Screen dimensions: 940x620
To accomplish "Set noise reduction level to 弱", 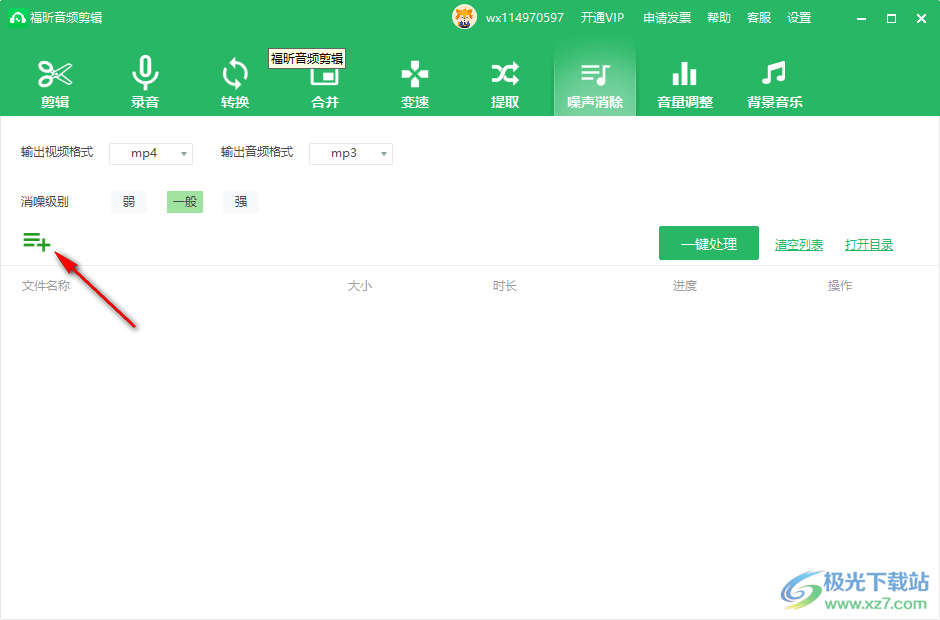I will click(x=129, y=202).
